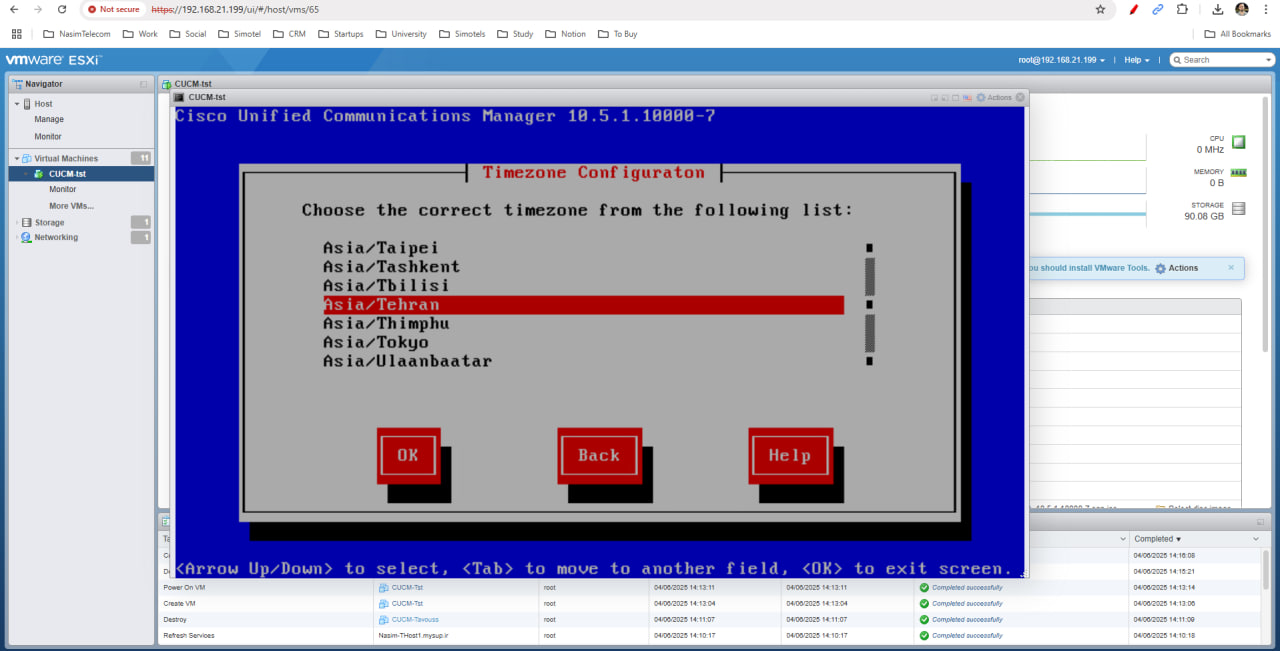Click the red Back button
The width and height of the screenshot is (1280, 651).
pos(599,455)
